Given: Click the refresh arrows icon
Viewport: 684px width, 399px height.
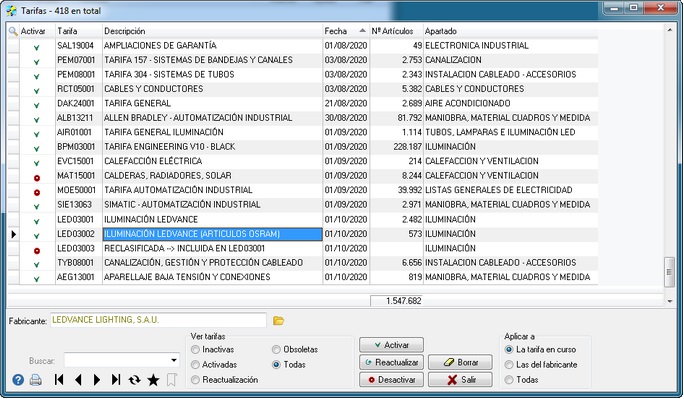Looking at the screenshot, I should (x=134, y=380).
